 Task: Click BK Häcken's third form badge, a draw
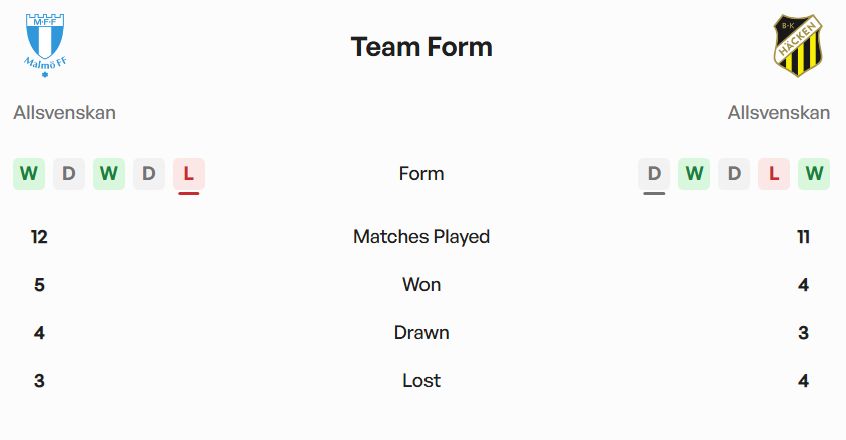734,174
